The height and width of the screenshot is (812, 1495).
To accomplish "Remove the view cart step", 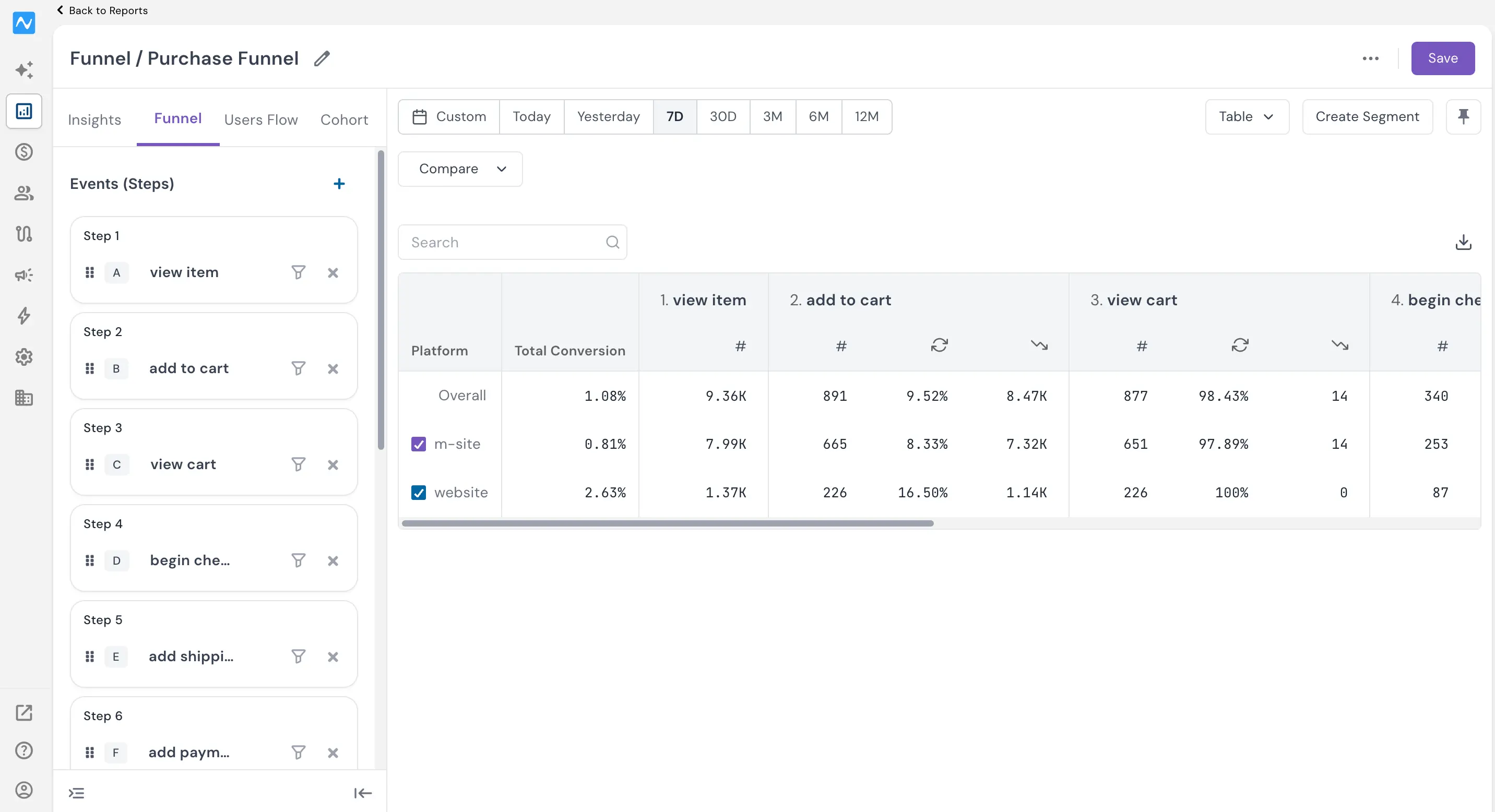I will click(333, 464).
